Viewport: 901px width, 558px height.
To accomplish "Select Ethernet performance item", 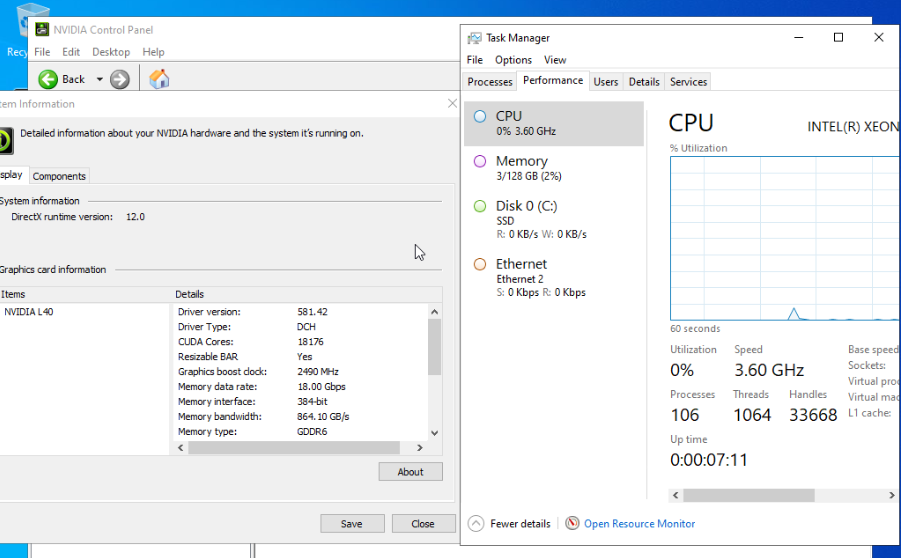I will point(553,277).
